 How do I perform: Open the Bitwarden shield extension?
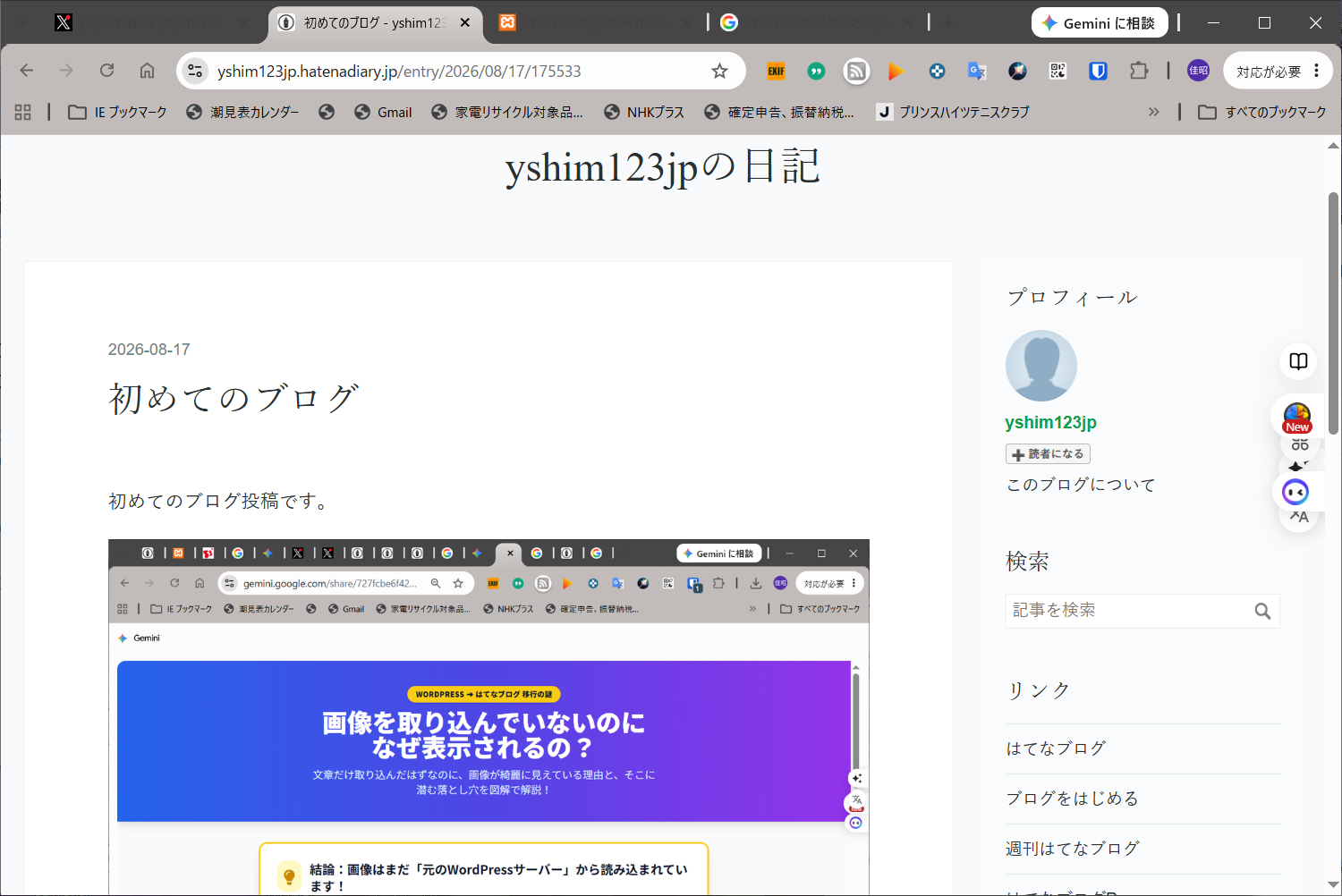[1098, 72]
